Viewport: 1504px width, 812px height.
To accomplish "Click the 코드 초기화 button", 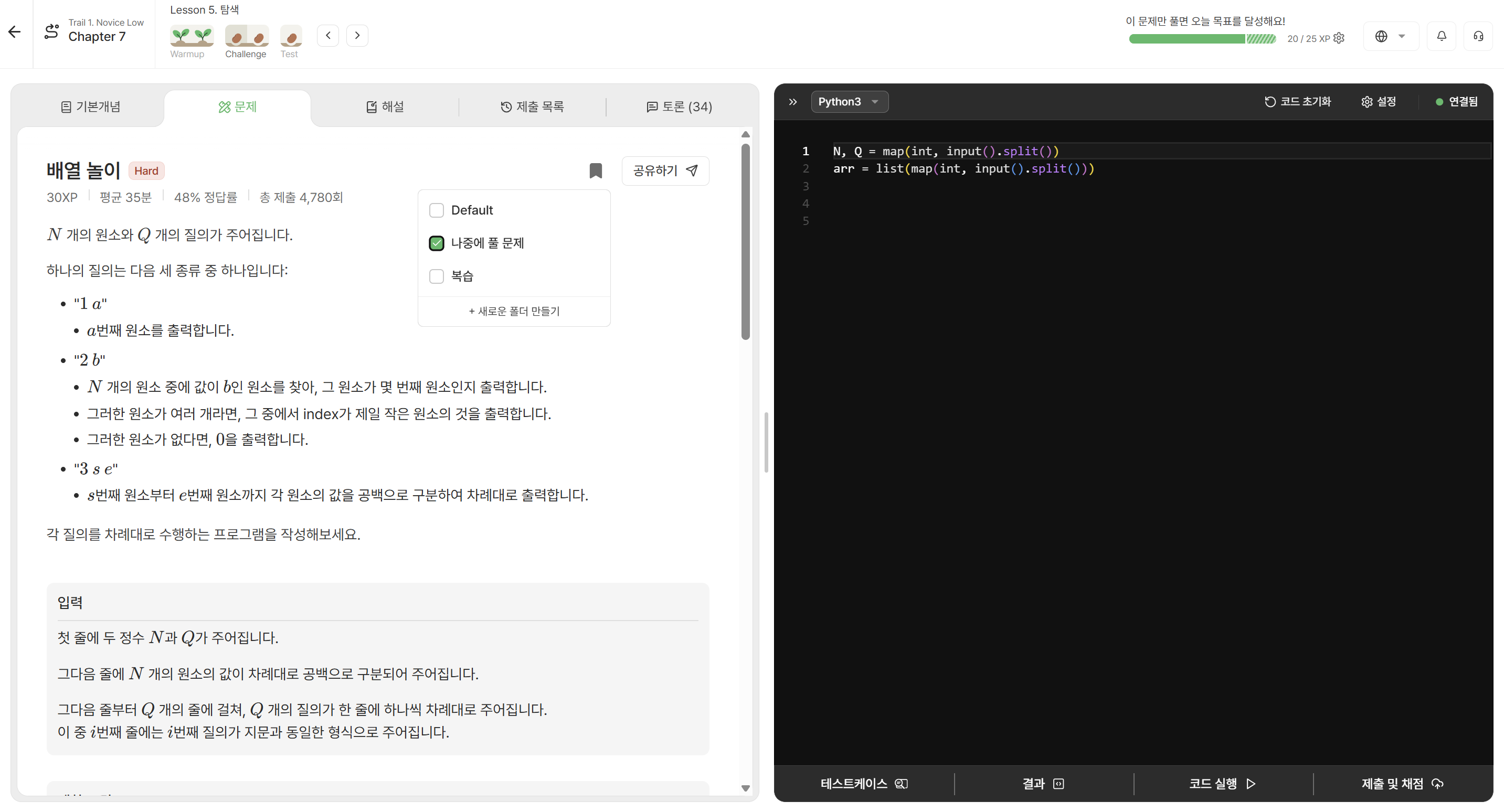I will point(1298,102).
